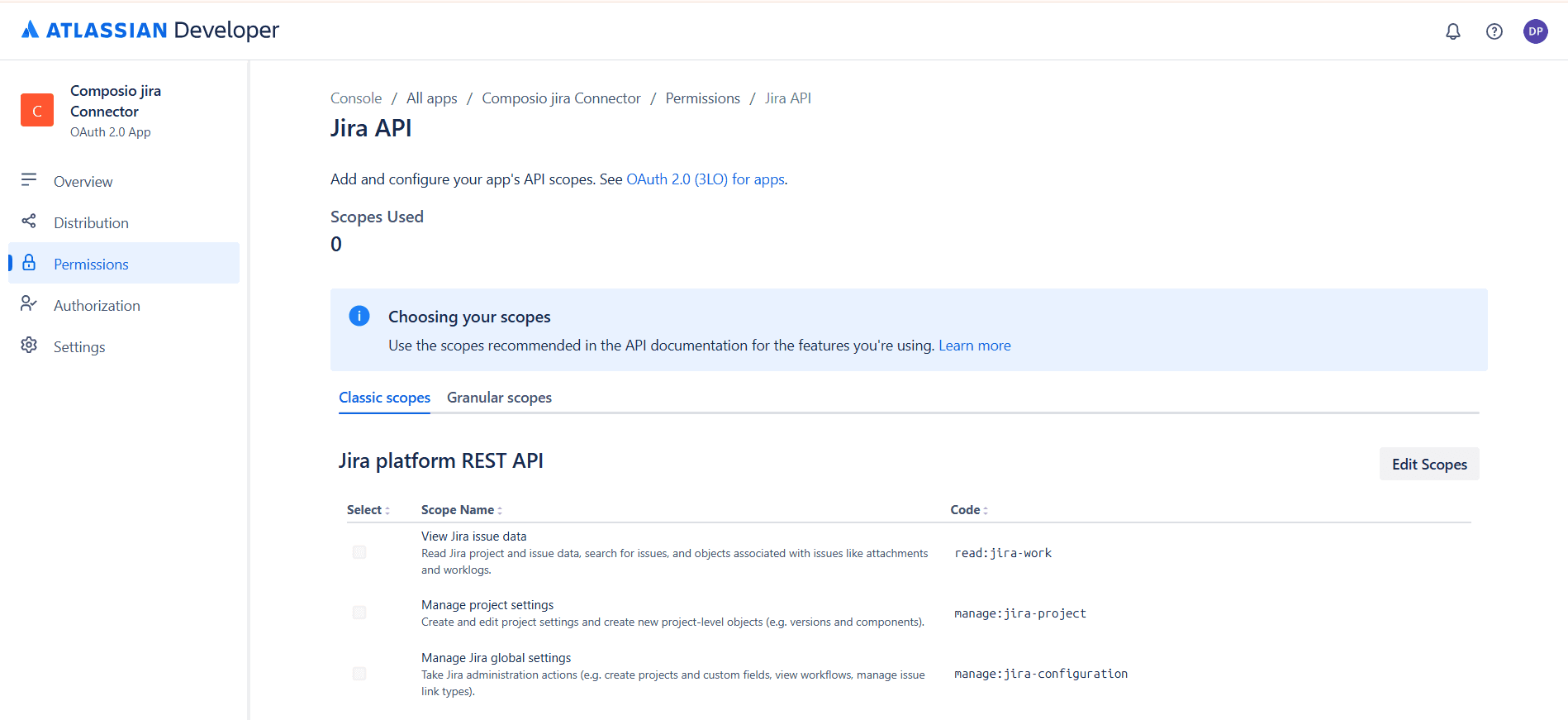Click the Authorization user-check icon
Screen dimensions: 1568x720
pos(29,304)
